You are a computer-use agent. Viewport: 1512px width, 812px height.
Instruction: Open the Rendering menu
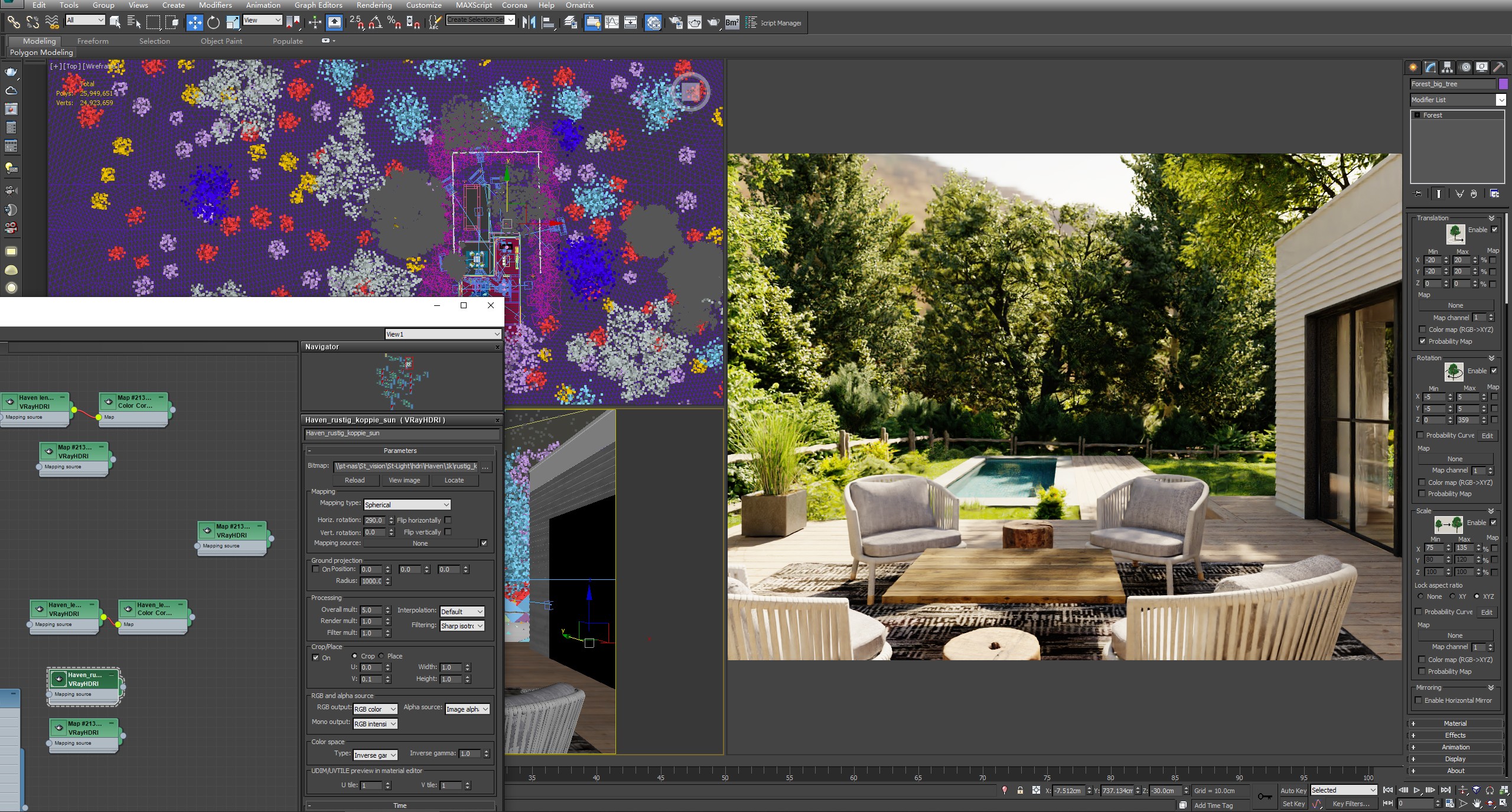point(374,5)
